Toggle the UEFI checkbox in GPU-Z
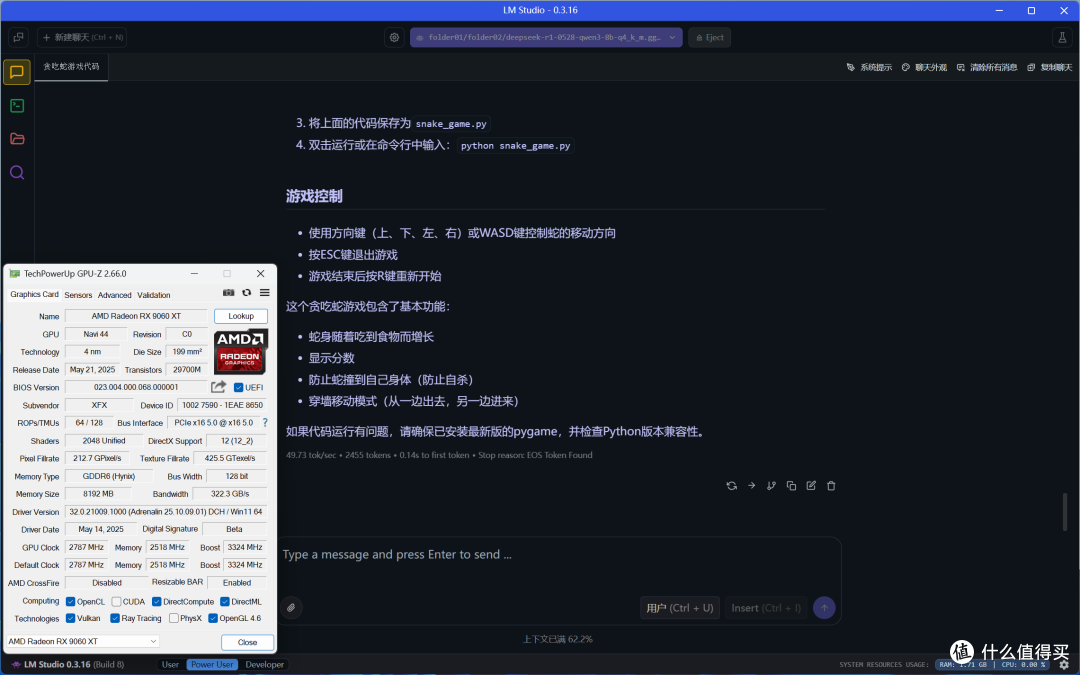The image size is (1080, 675). click(x=238, y=387)
